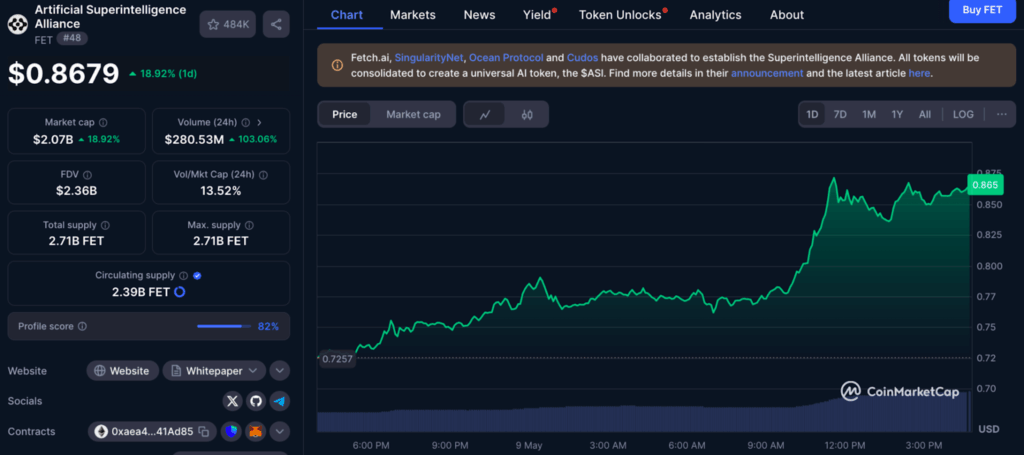Open Vol/Mkt Cap (24h) info icon
The height and width of the screenshot is (455, 1024).
tap(263, 175)
